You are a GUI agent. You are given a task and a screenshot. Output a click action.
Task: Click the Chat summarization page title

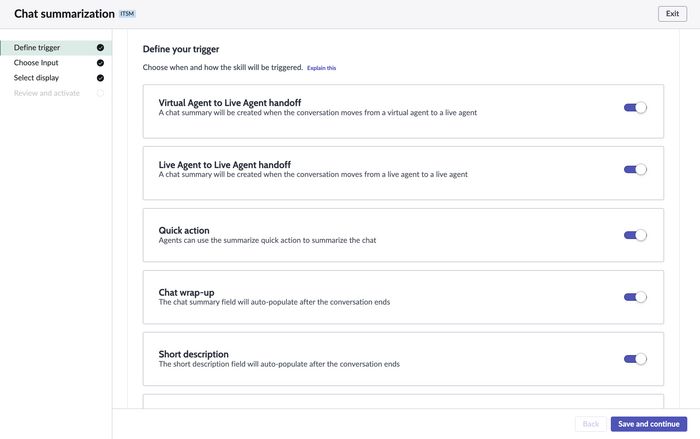coord(64,14)
